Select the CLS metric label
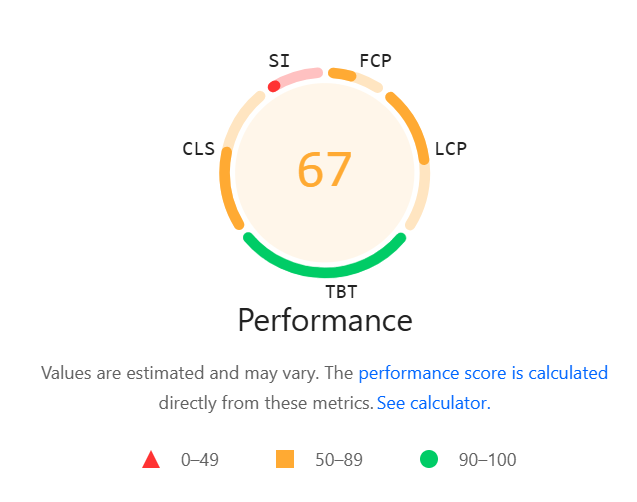637x502 pixels. pos(198,149)
